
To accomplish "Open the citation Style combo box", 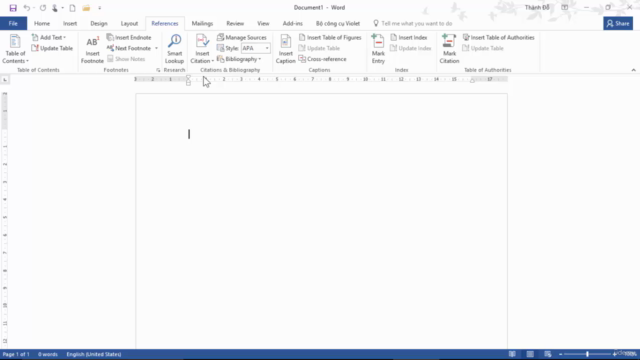I will pyautogui.click(x=255, y=48).
